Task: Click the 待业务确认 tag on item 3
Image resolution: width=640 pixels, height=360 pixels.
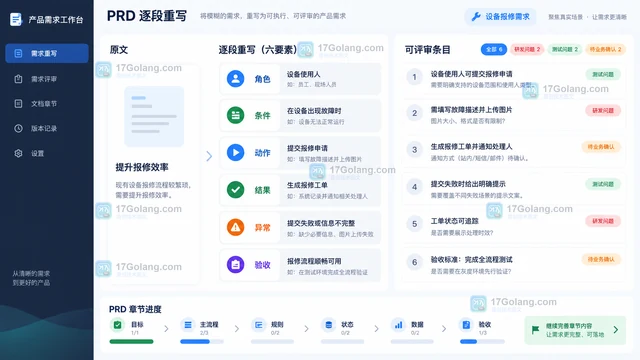Action: click(x=601, y=147)
